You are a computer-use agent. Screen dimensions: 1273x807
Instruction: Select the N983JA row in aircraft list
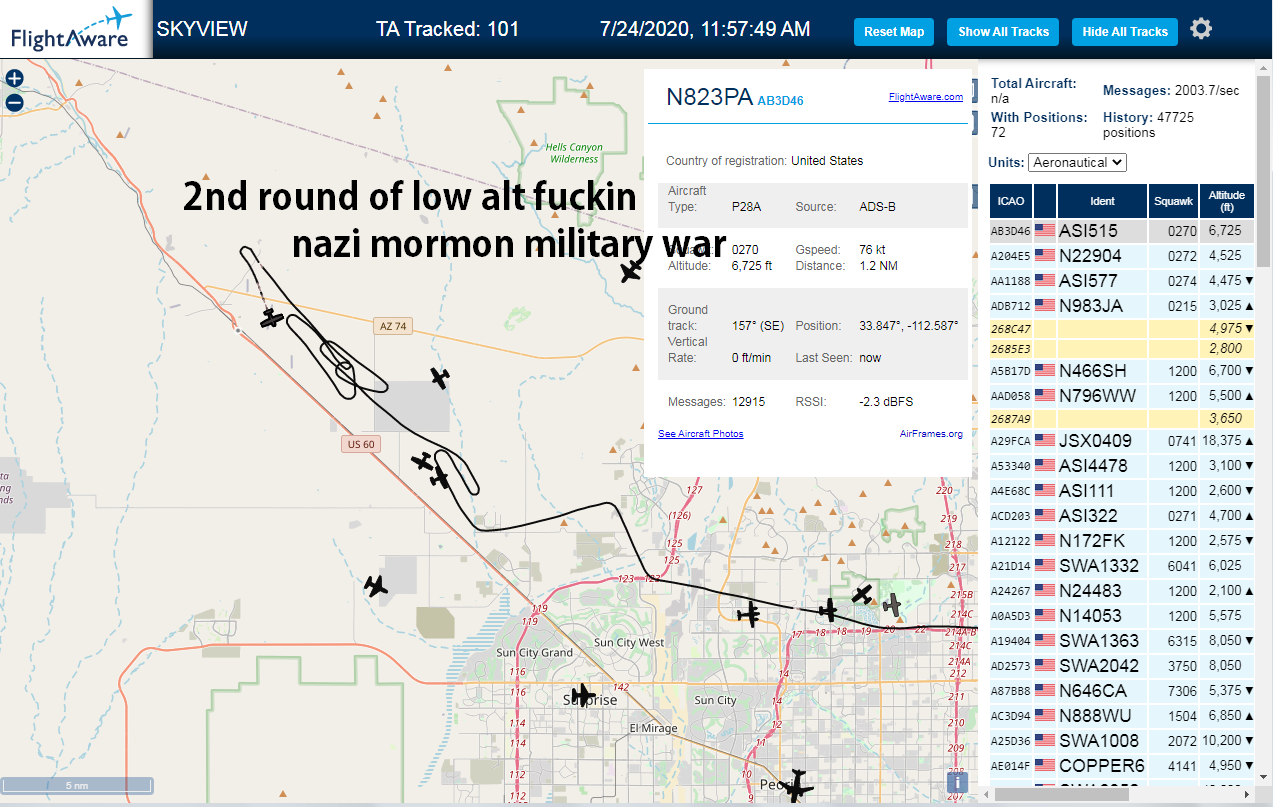click(1121, 306)
